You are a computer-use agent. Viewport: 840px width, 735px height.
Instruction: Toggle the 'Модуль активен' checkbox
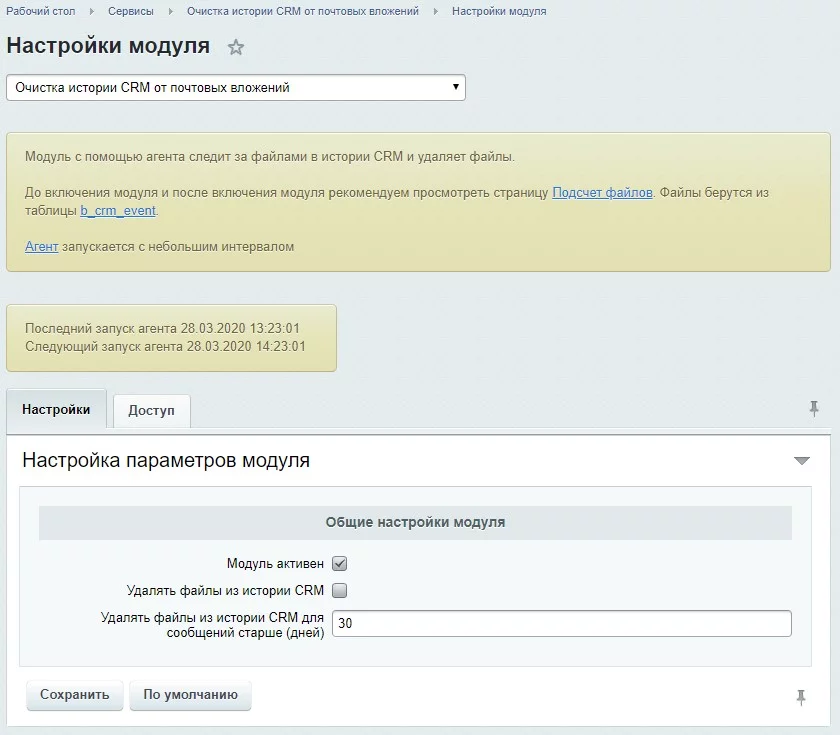coord(339,564)
